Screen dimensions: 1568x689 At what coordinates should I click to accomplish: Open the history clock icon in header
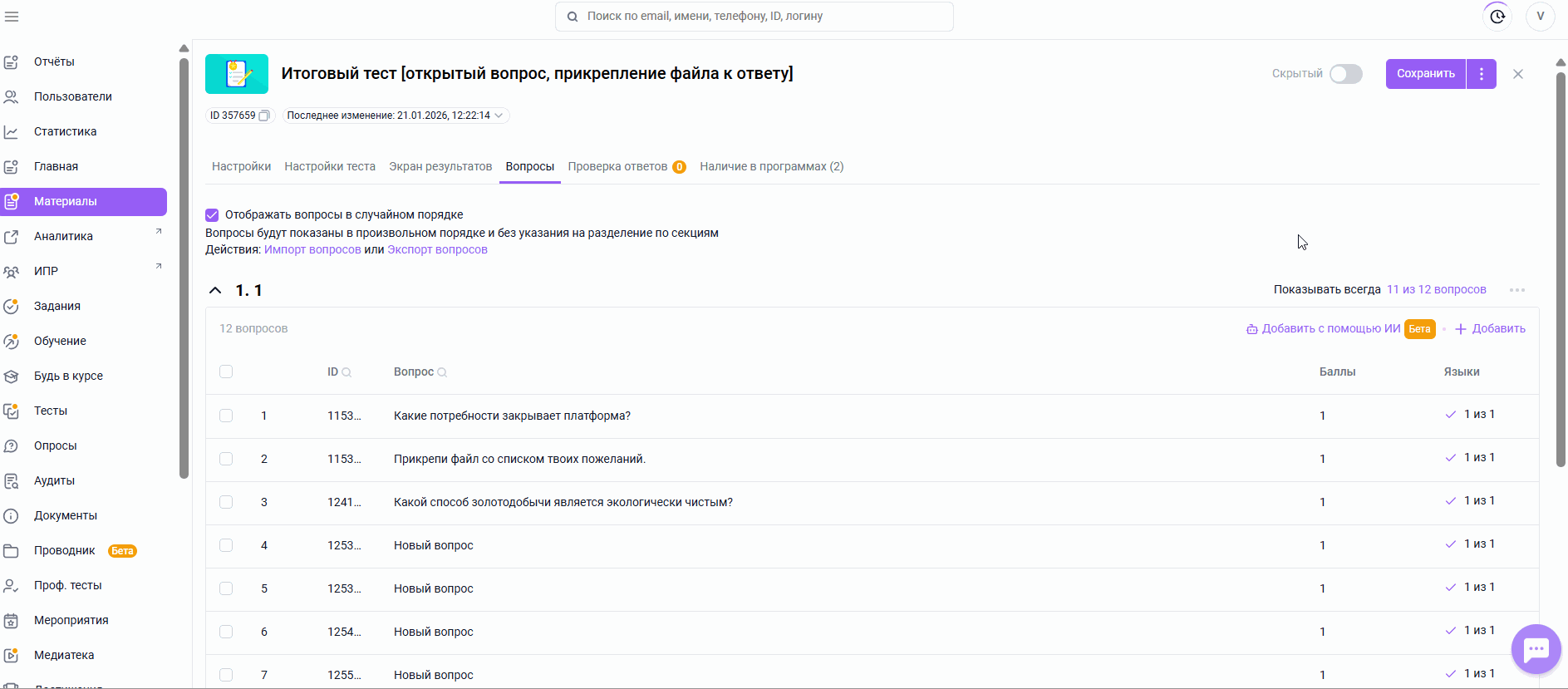(1497, 17)
